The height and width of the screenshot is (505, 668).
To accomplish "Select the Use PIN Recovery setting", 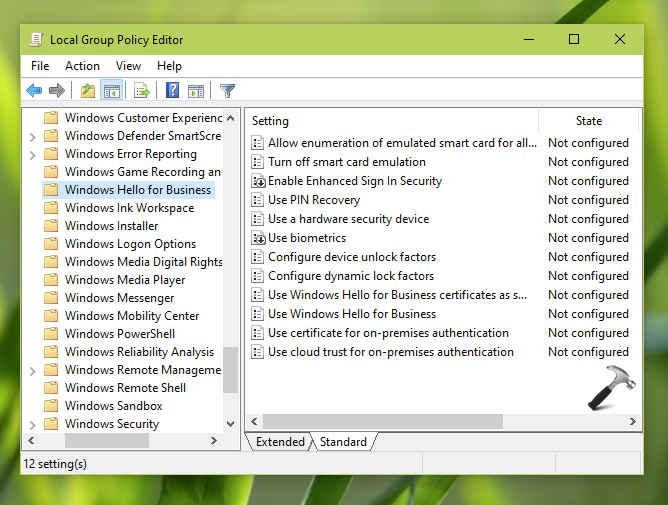I will [x=313, y=200].
